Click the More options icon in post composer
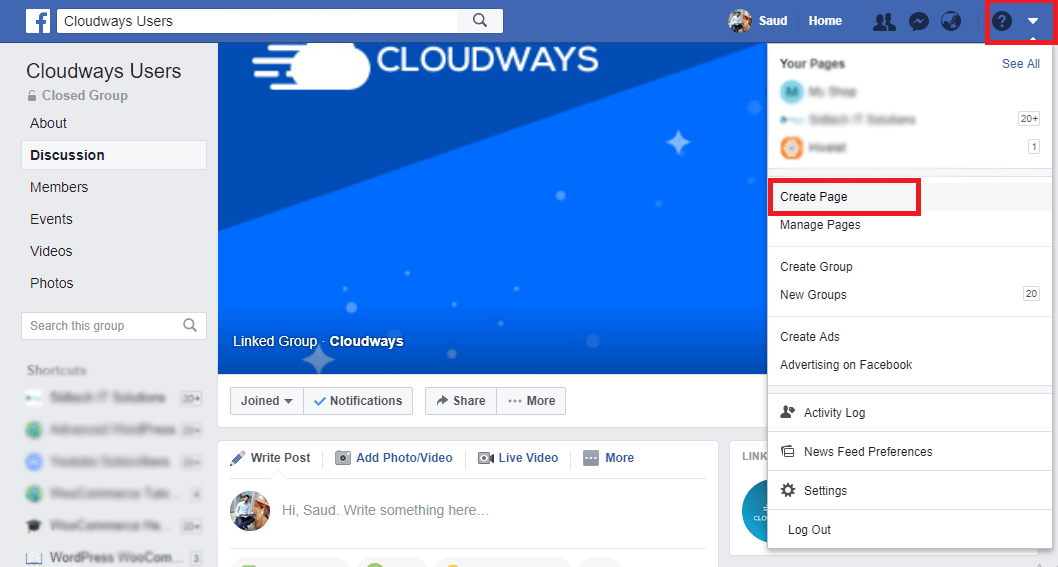This screenshot has width=1058, height=567. click(591, 458)
